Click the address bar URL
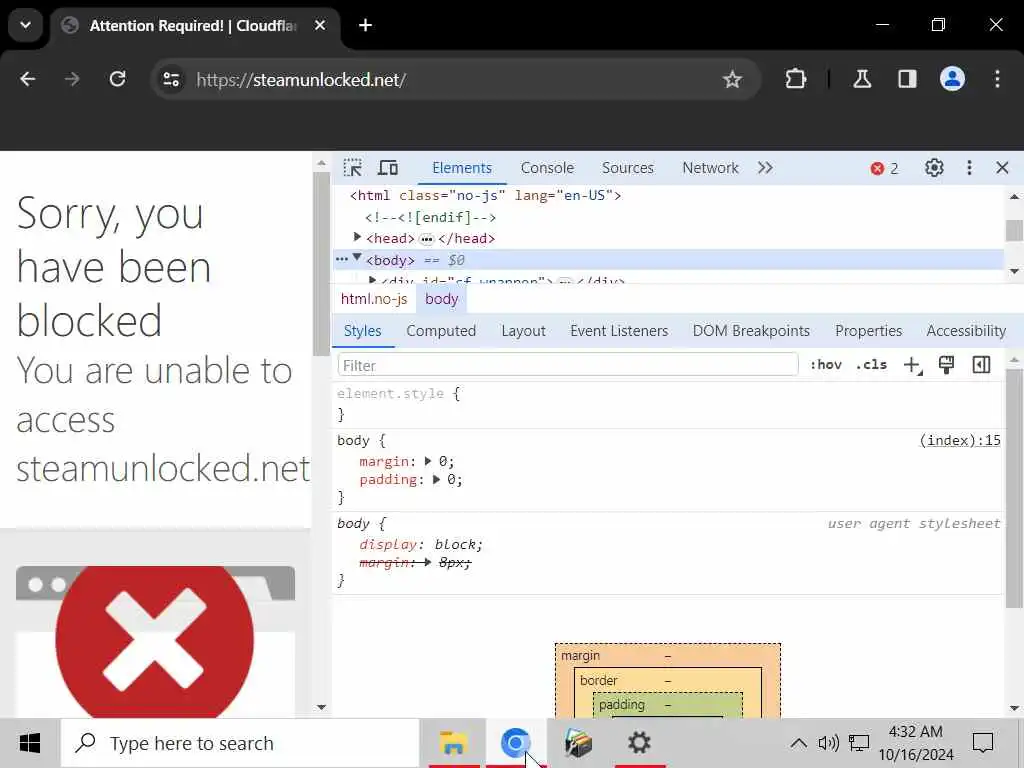1024x768 pixels. click(301, 80)
